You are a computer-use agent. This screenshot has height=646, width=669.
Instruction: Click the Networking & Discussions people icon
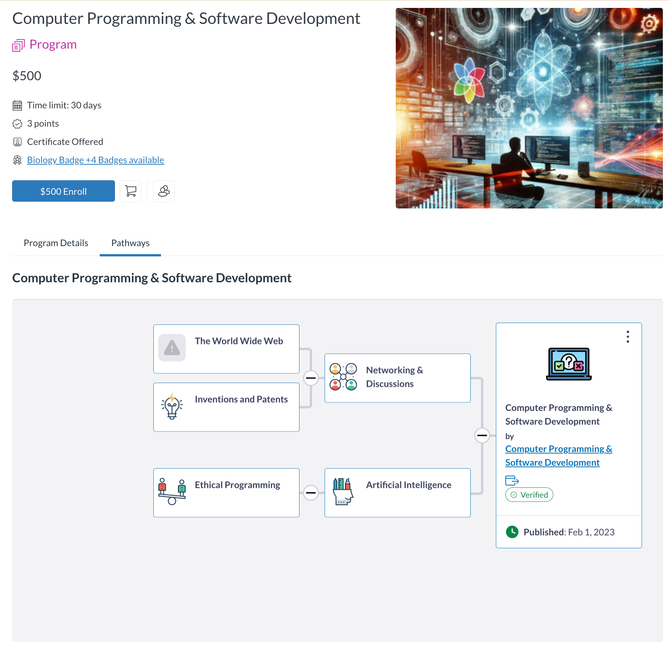click(343, 377)
